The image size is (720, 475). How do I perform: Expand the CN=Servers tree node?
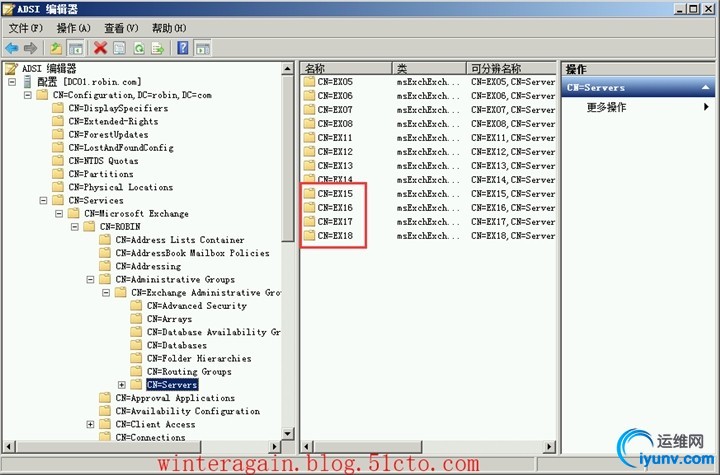(121, 385)
